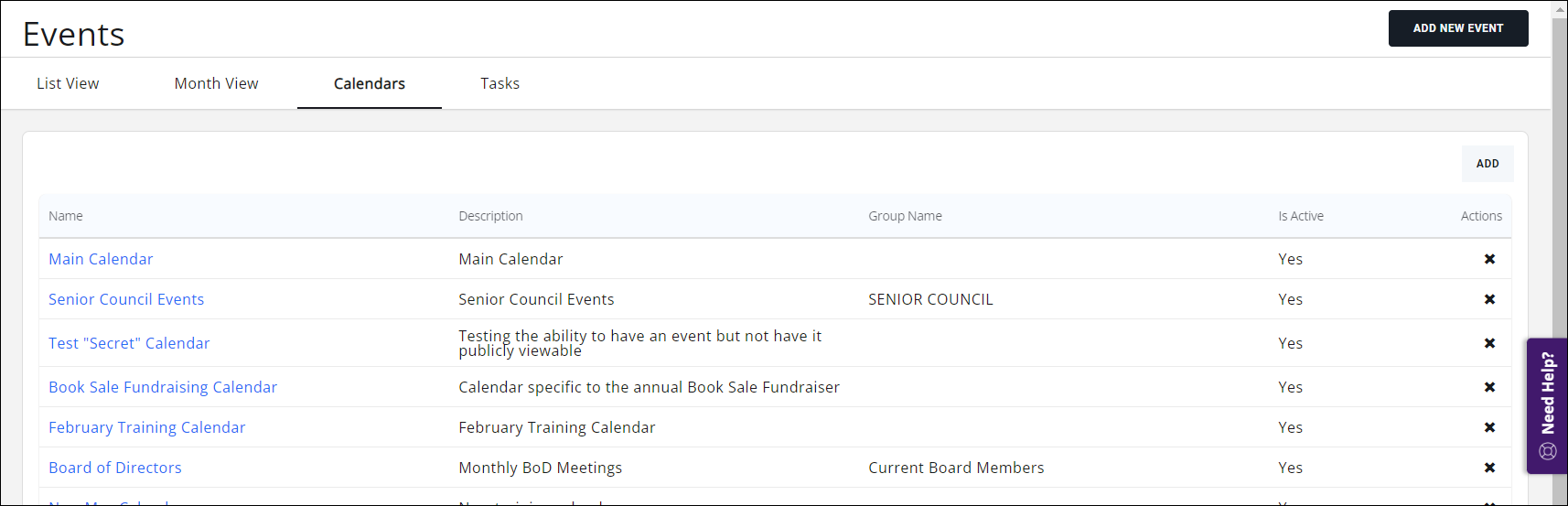This screenshot has height=506, width=1568.
Task: Open the Need Help? side widget
Action: click(1547, 405)
